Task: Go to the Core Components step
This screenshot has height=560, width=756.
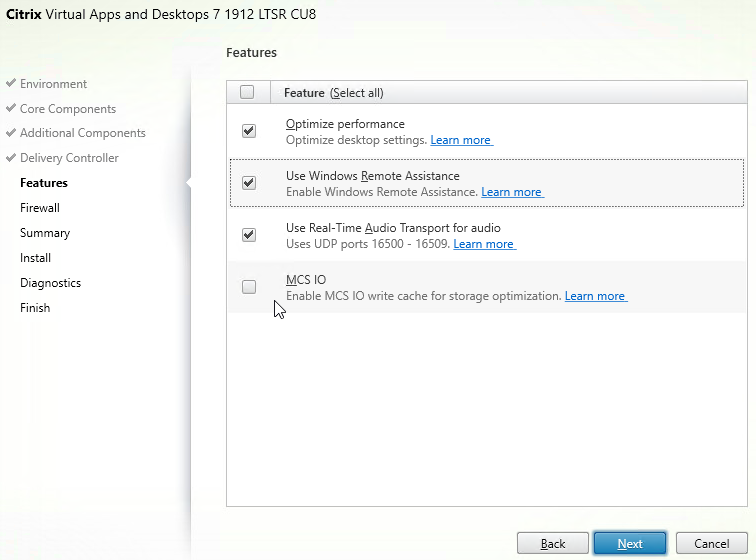Action: pos(68,109)
